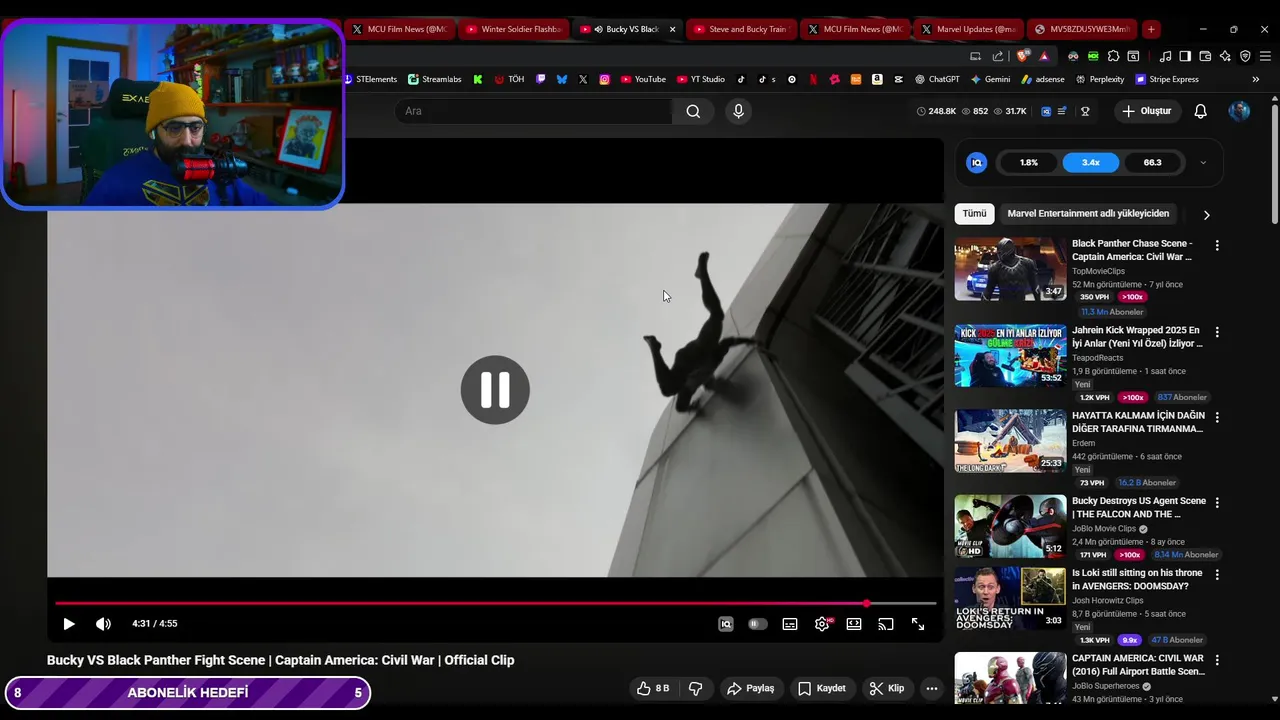This screenshot has height=720, width=1280.
Task: Enter fullscreen mode
Action: 918,624
